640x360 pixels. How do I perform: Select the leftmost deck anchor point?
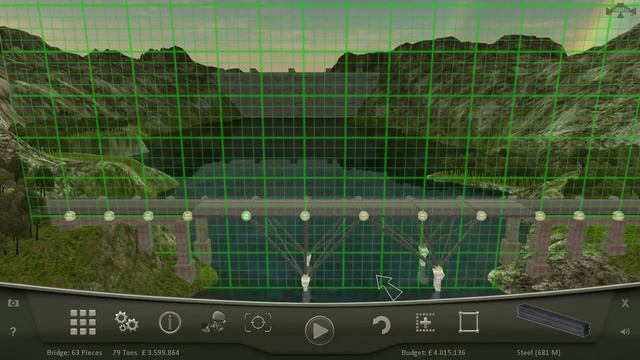(x=70, y=216)
